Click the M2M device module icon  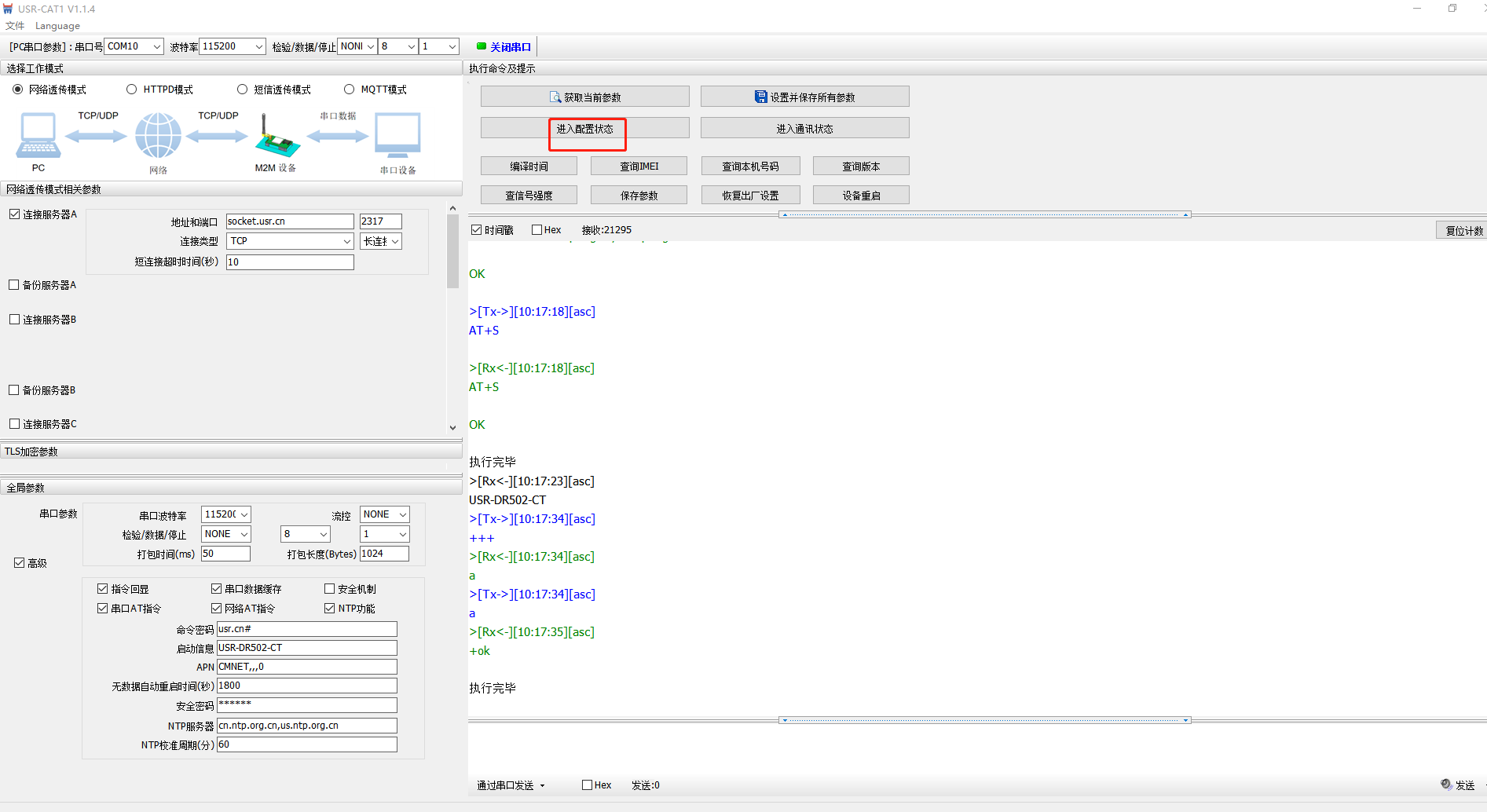277,138
